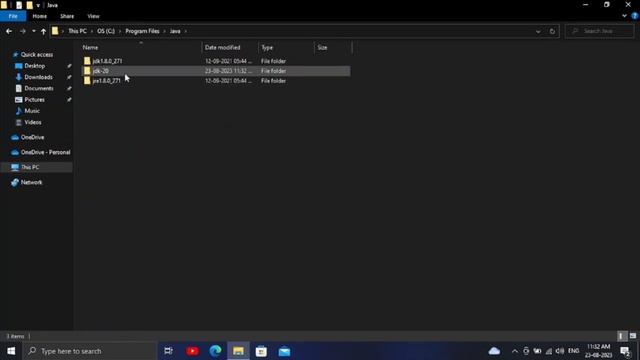
Task: Open Downloads in the navigation pane
Action: [x=38, y=77]
